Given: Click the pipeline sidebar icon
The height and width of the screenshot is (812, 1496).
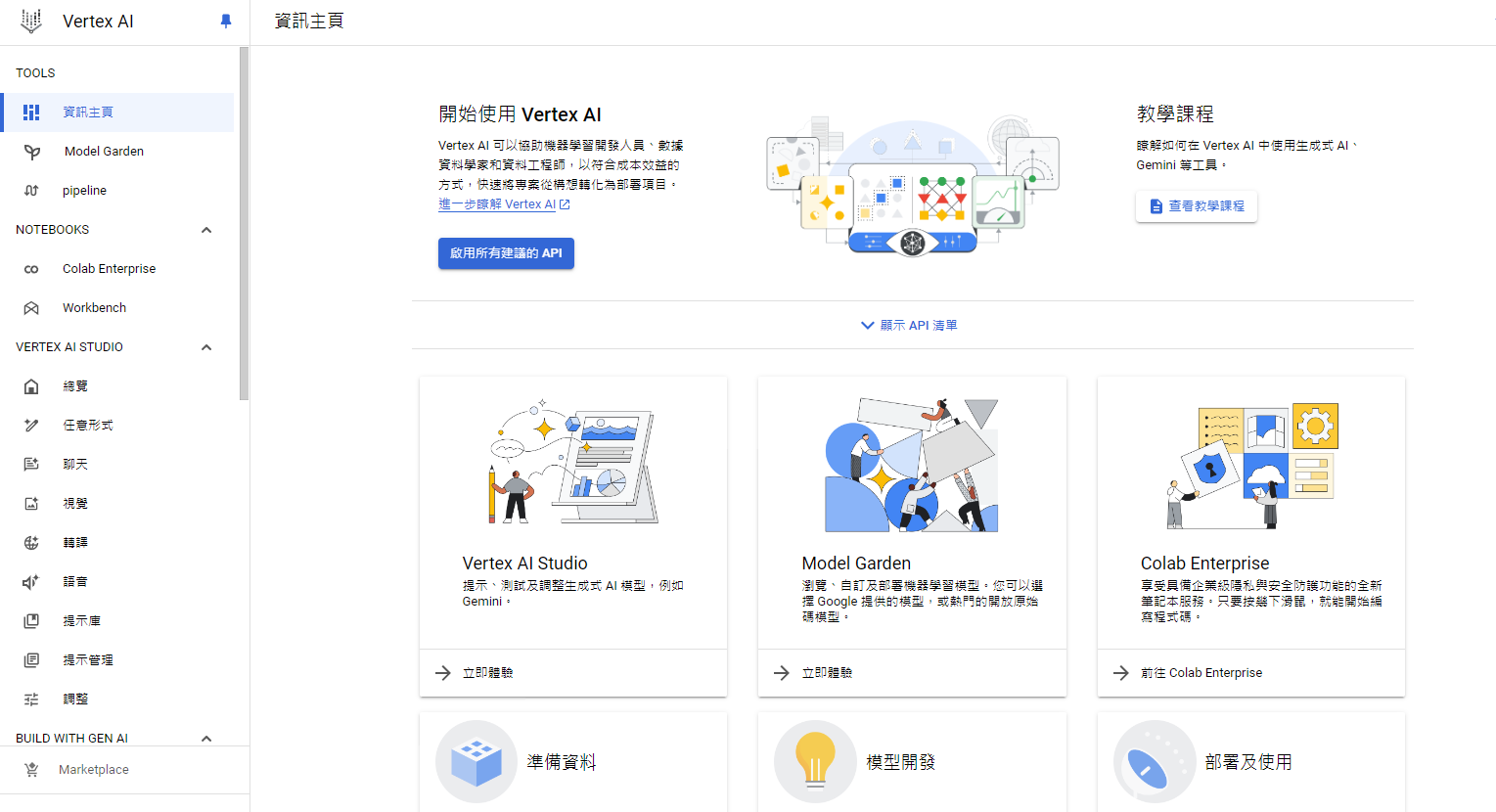Looking at the screenshot, I should click(31, 191).
